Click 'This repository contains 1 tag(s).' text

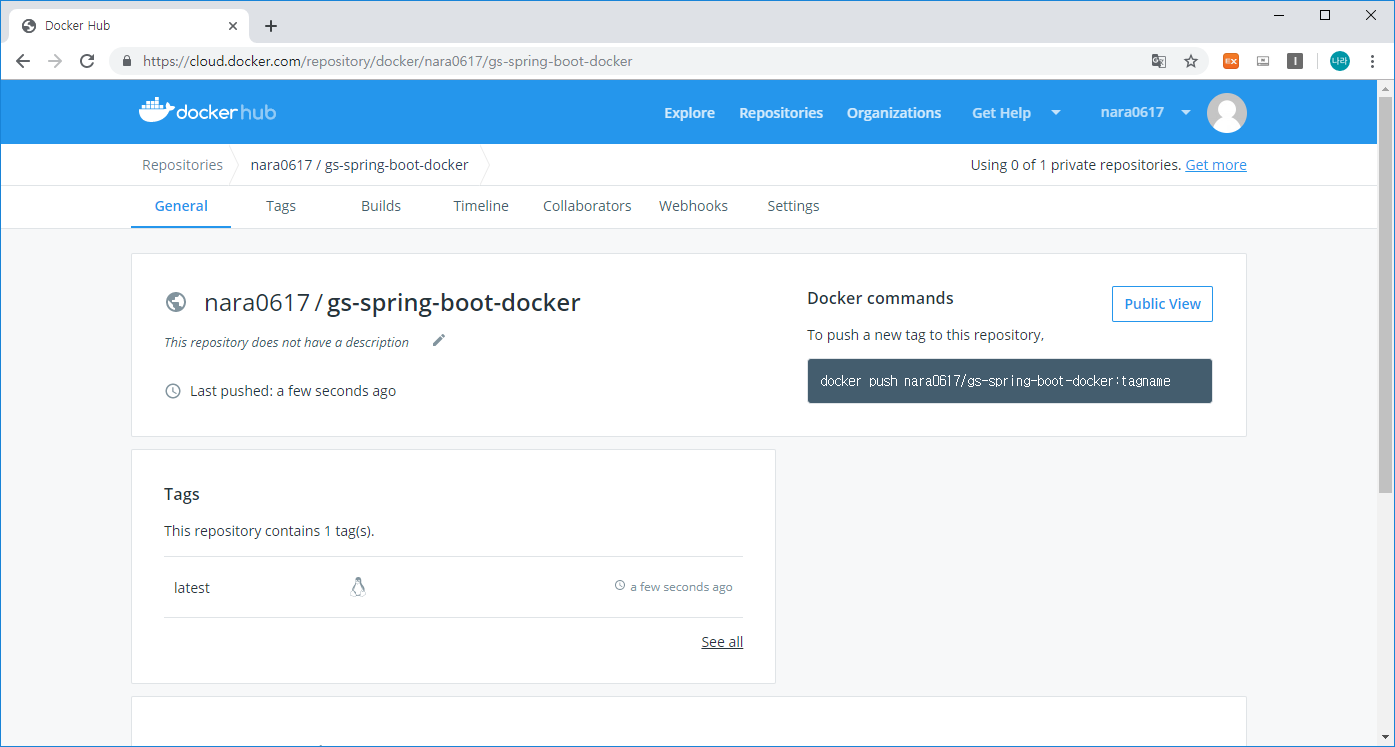click(x=269, y=531)
